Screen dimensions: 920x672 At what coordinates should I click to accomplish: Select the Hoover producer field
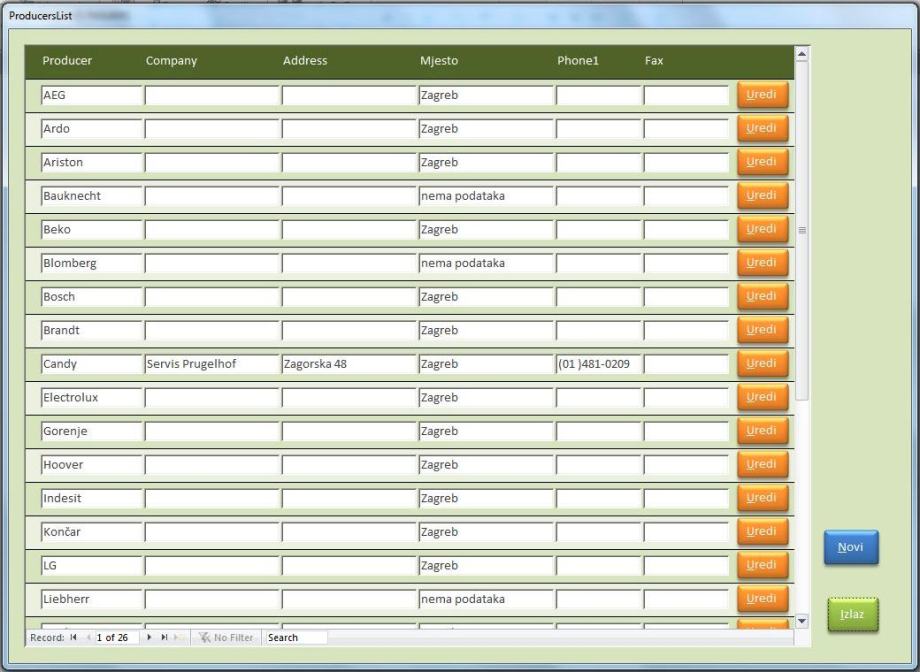click(x=92, y=465)
